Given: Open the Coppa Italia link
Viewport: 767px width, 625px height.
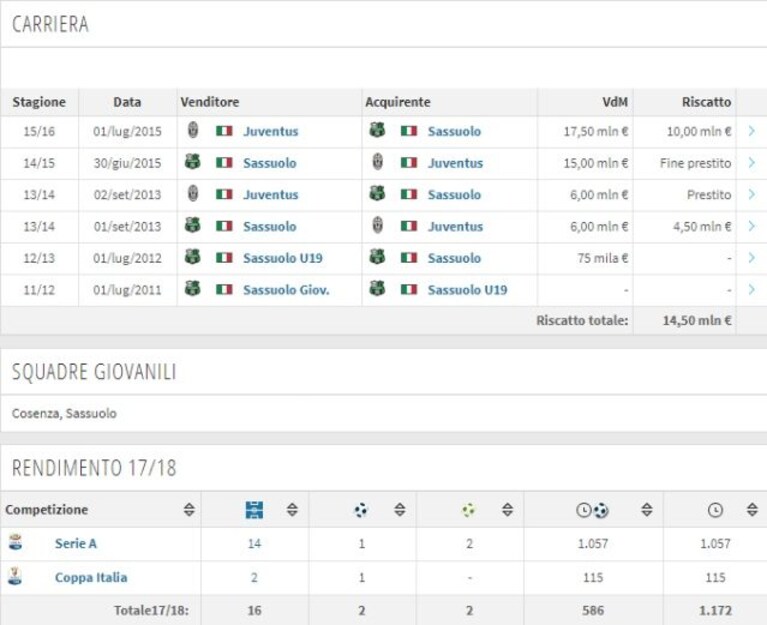Looking at the screenshot, I should (x=91, y=577).
